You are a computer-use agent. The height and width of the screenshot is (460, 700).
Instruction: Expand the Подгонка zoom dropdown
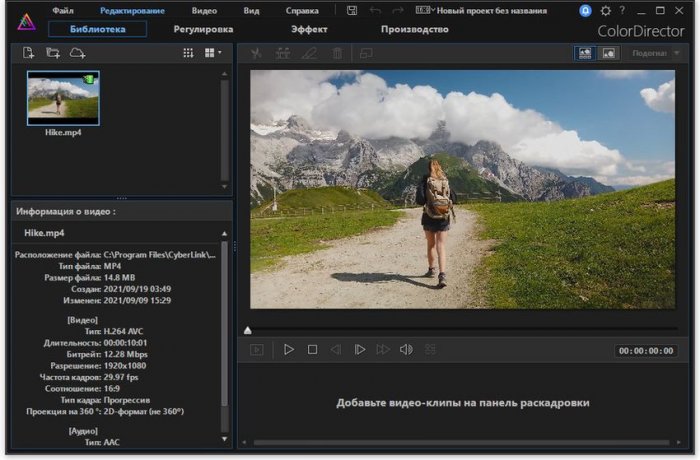655,53
